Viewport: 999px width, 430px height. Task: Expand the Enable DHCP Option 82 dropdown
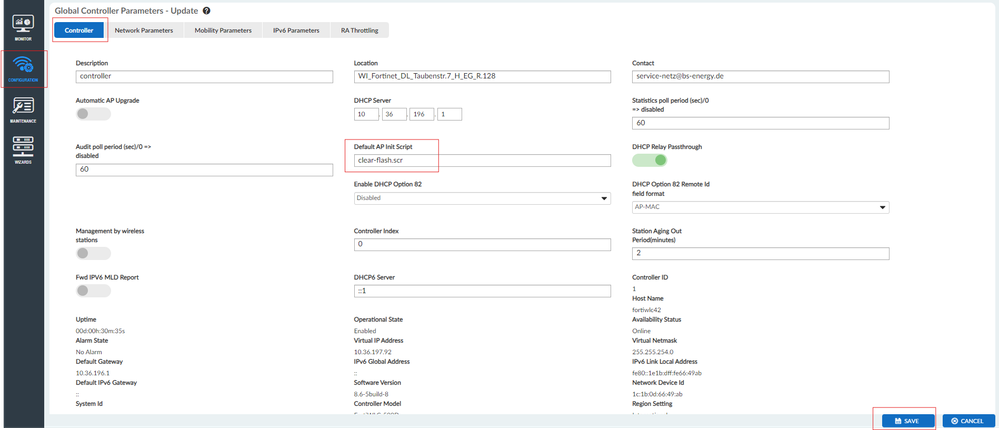[x=482, y=198]
